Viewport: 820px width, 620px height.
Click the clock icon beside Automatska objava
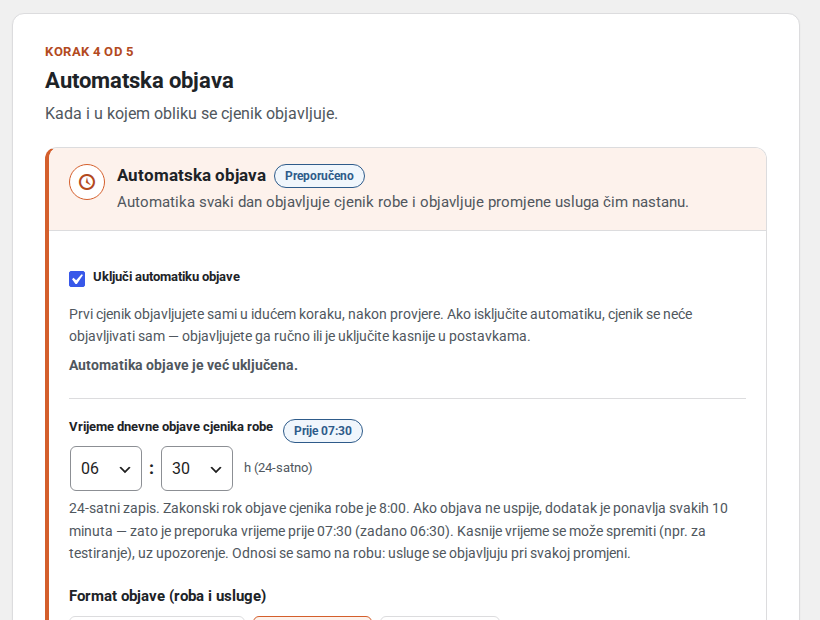pos(87,182)
